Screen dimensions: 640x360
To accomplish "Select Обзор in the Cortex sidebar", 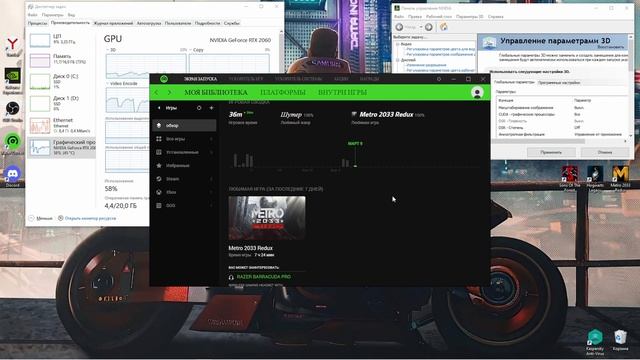I will pos(184,125).
